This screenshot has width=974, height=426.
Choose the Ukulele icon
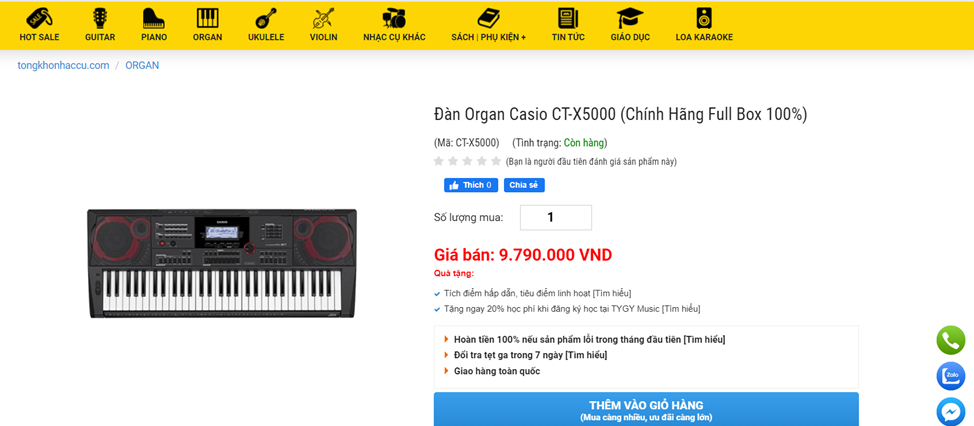click(x=266, y=18)
